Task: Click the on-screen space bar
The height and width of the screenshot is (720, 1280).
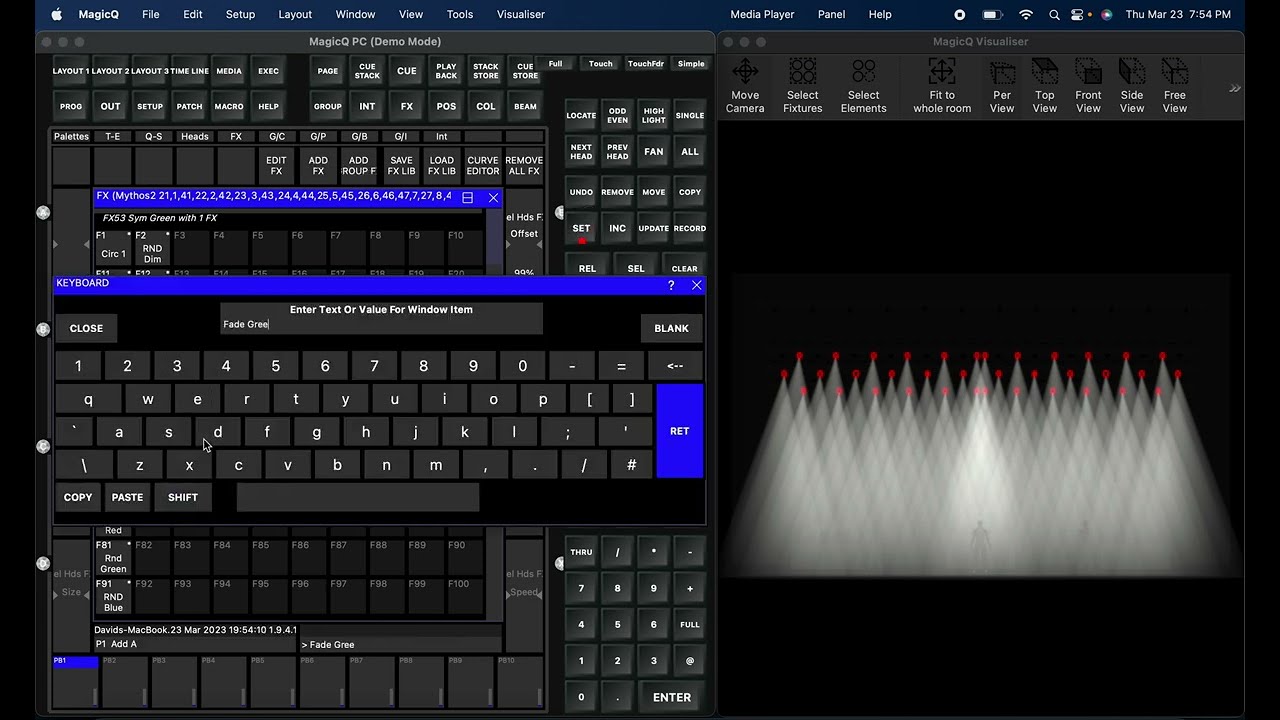Action: 358,497
